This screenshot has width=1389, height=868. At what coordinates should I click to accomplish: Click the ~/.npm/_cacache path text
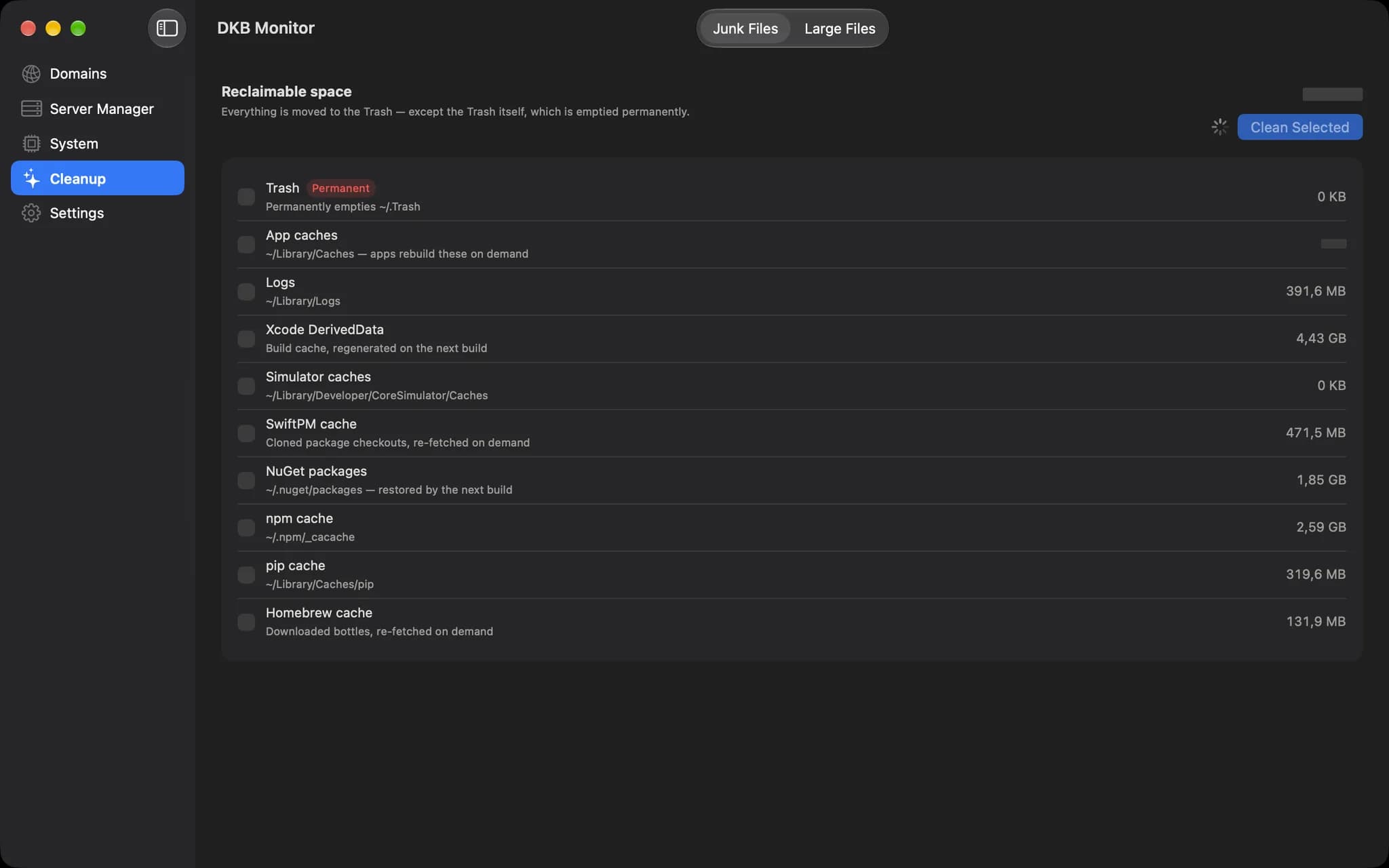tap(310, 537)
